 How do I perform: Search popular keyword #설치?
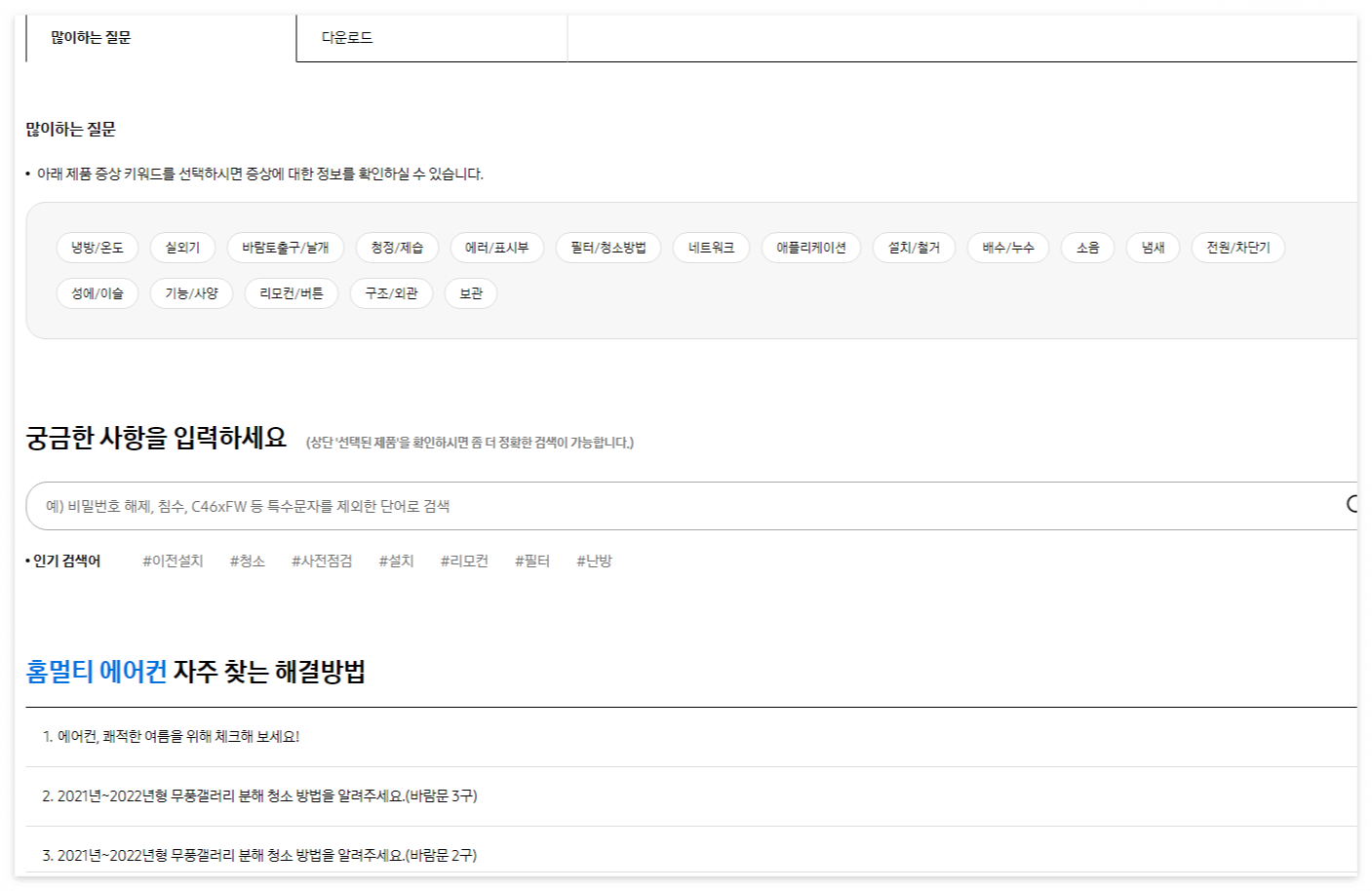click(396, 561)
